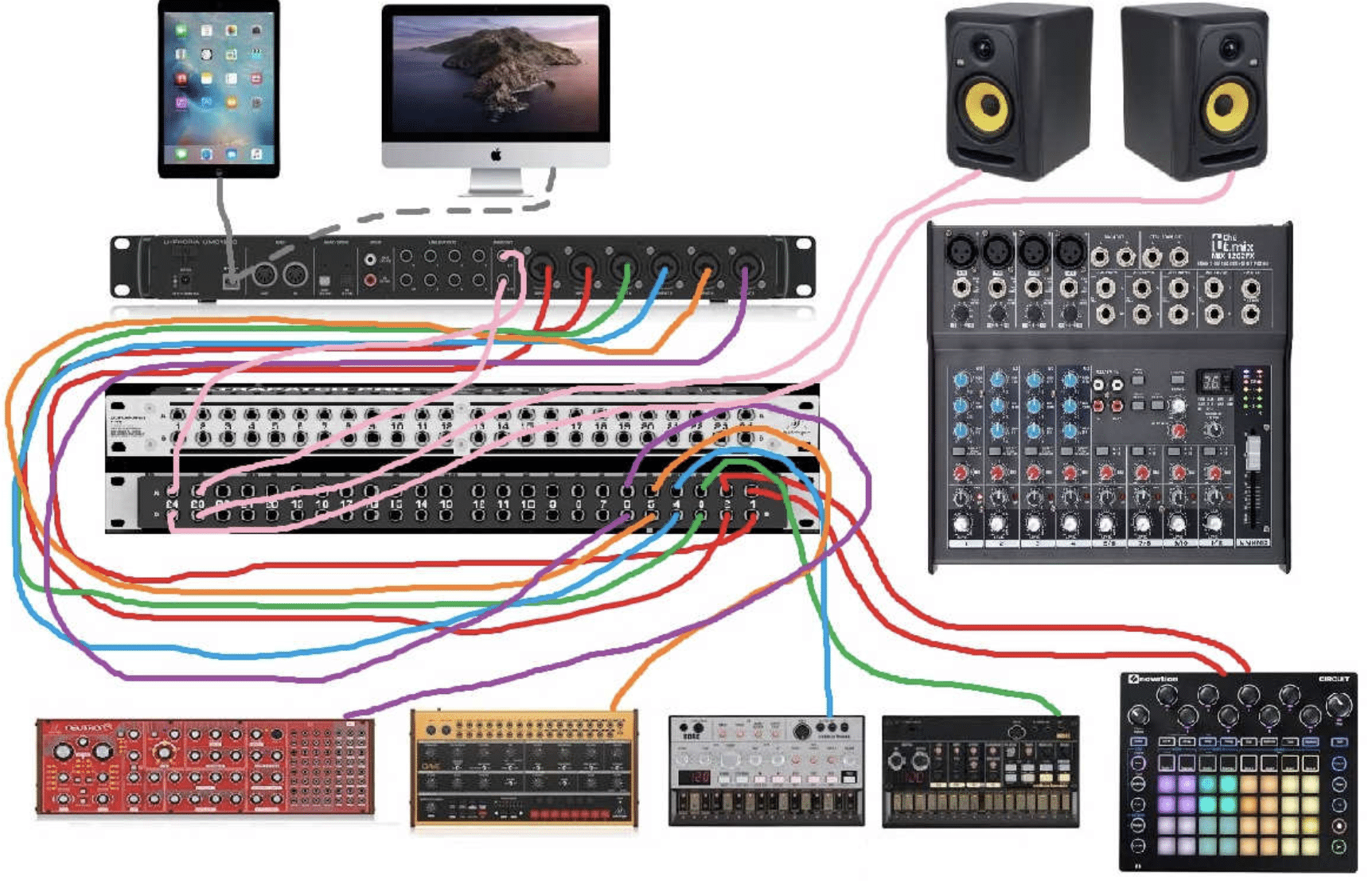Select the iPad at the top left
Viewport: 1372px width, 881px height.
[x=219, y=88]
